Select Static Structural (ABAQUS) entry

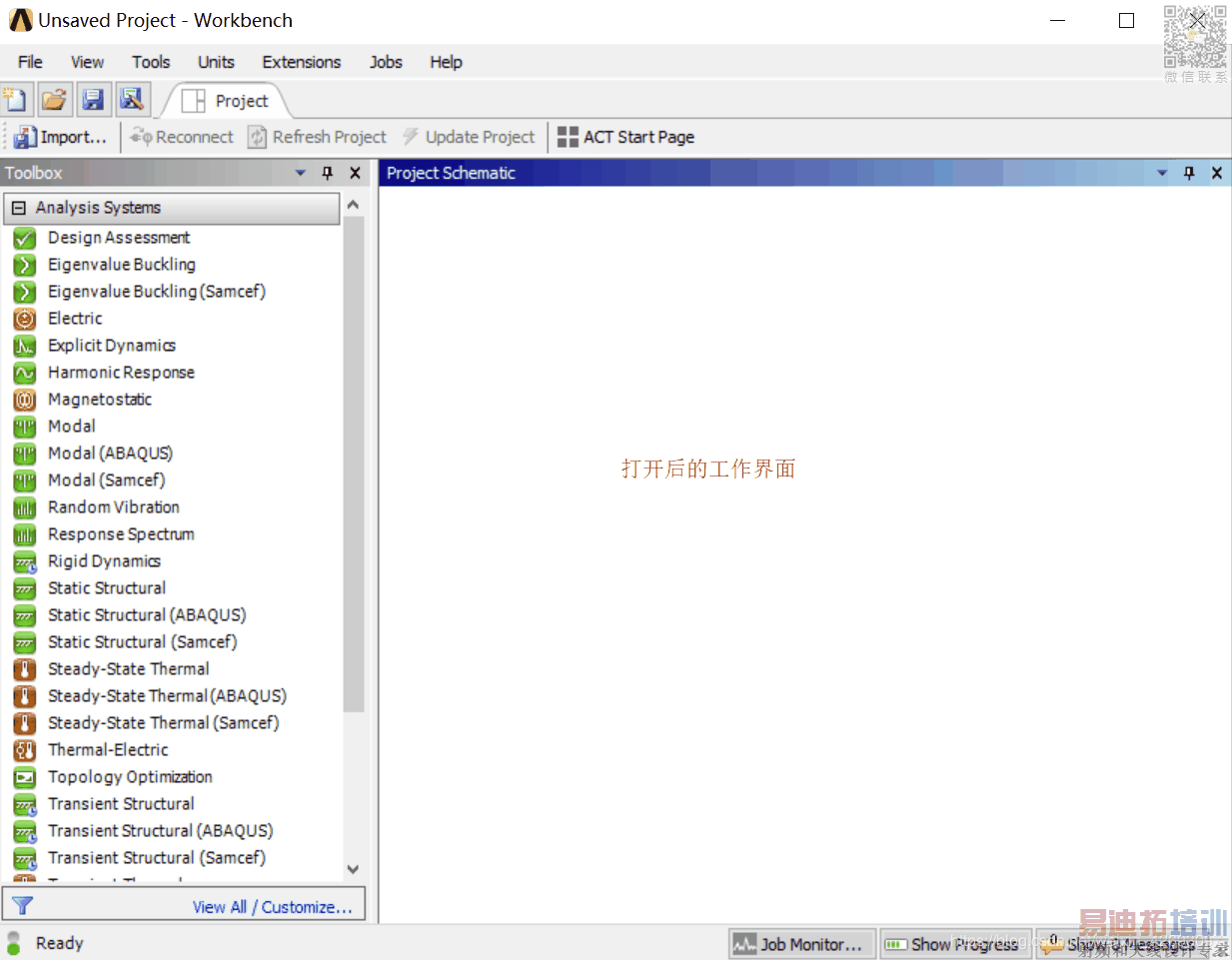(x=147, y=615)
